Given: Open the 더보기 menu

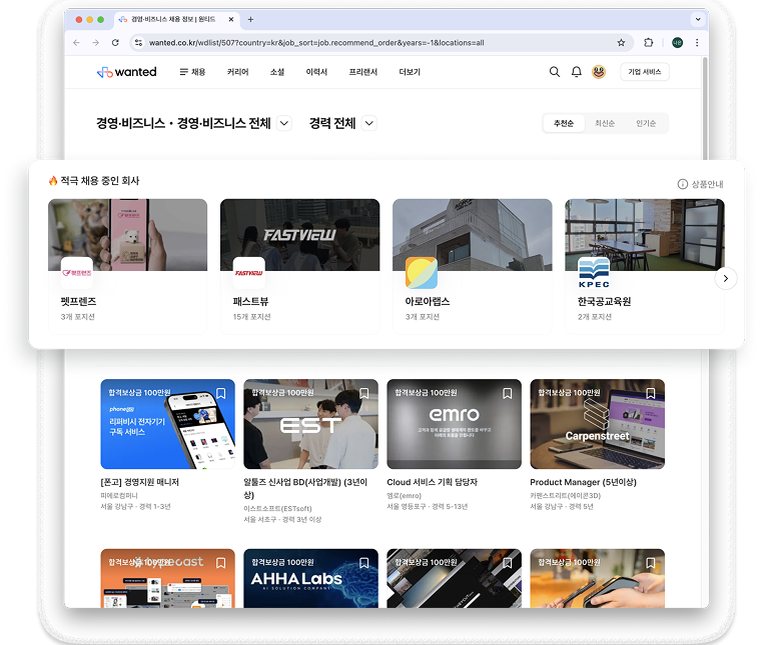Looking at the screenshot, I should [410, 72].
